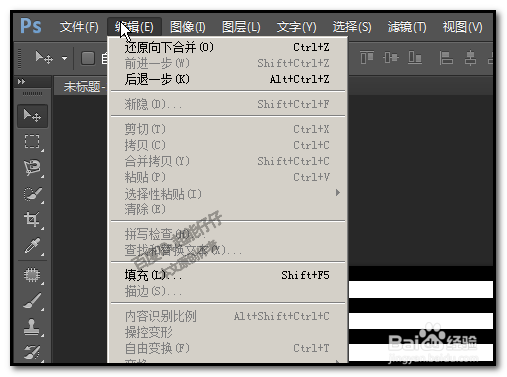Click 拷贝(C) menu entry

228,145
